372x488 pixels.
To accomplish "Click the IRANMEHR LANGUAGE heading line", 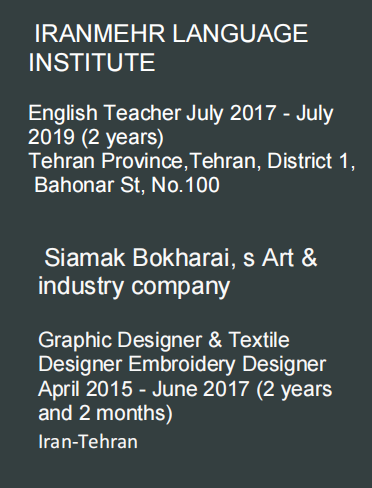I will click(x=171, y=34).
